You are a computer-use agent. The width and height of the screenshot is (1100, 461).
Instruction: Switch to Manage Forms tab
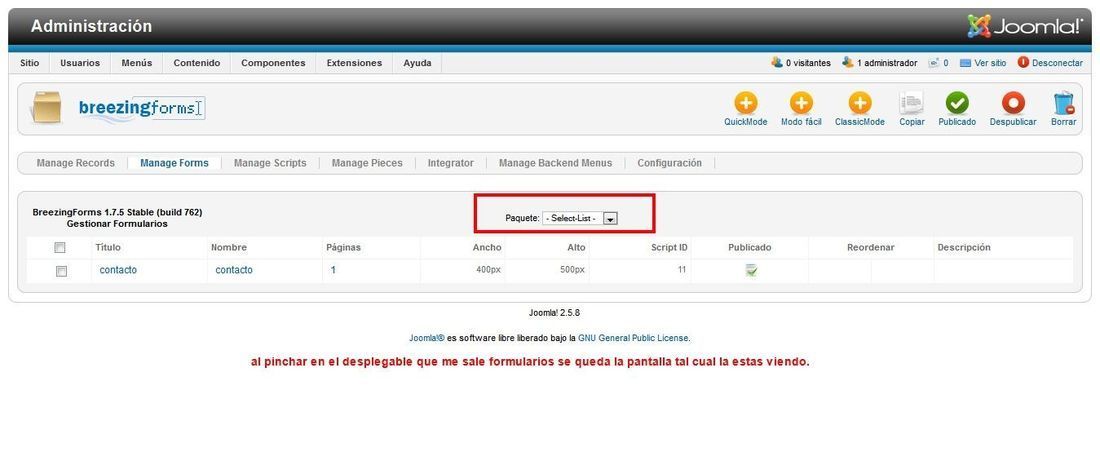[174, 163]
